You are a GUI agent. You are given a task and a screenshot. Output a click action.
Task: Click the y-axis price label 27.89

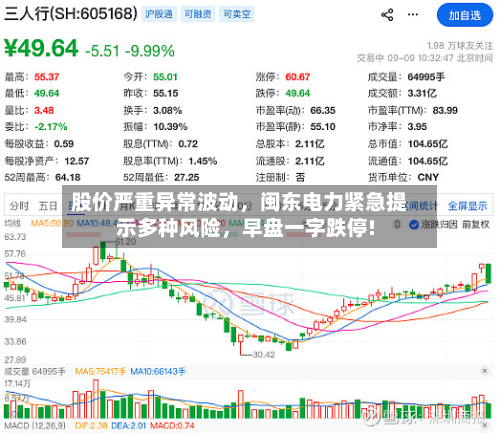pyautogui.click(x=15, y=360)
